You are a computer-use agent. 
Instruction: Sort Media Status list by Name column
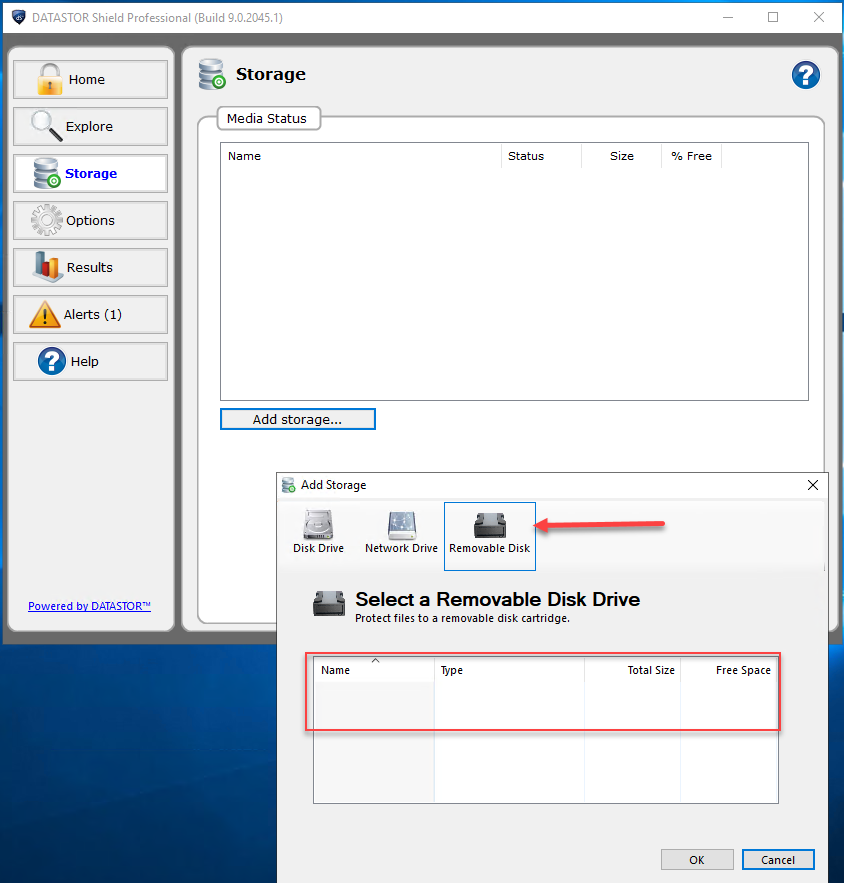coord(360,156)
